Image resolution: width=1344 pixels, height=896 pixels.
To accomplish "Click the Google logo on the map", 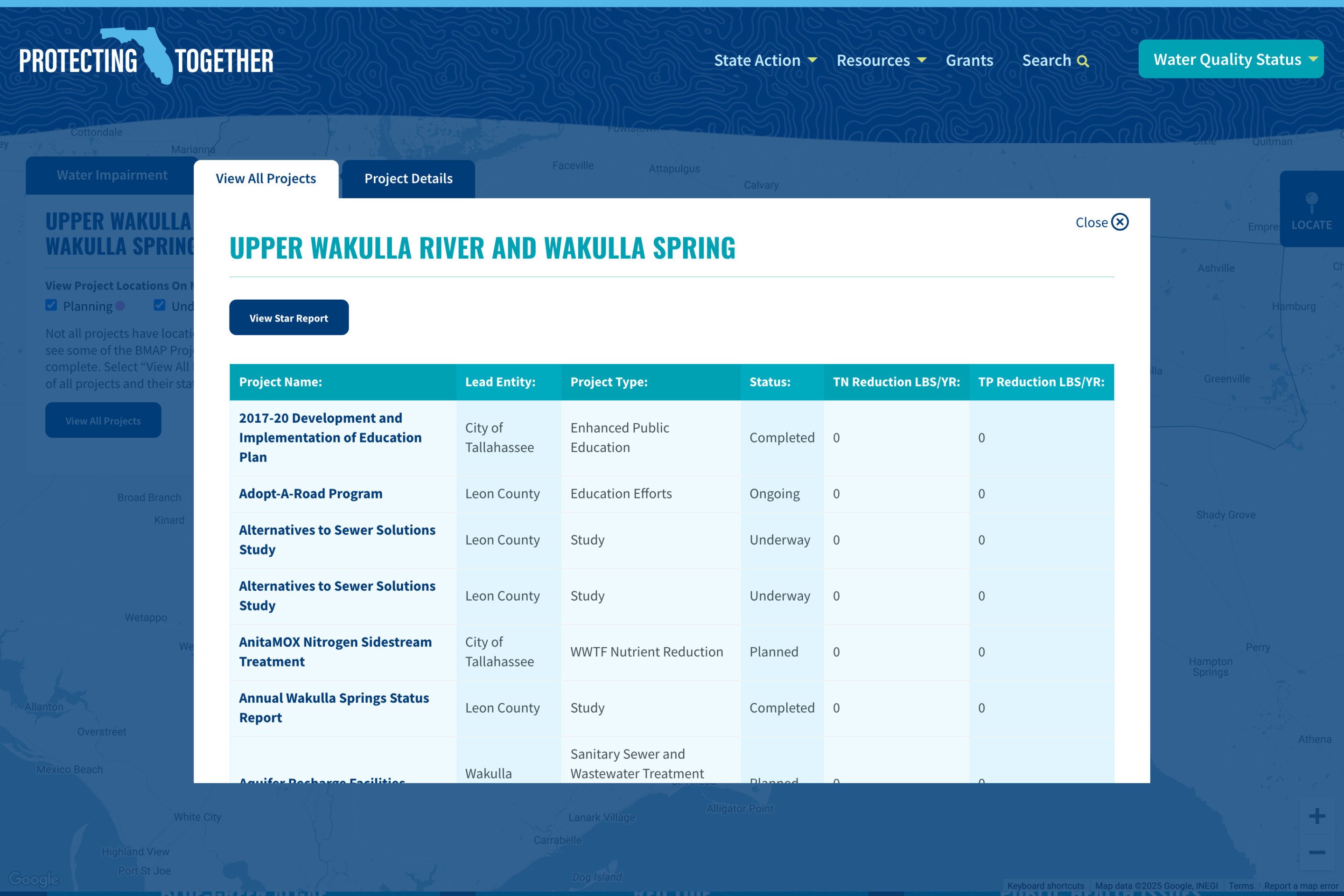I will coord(34,878).
